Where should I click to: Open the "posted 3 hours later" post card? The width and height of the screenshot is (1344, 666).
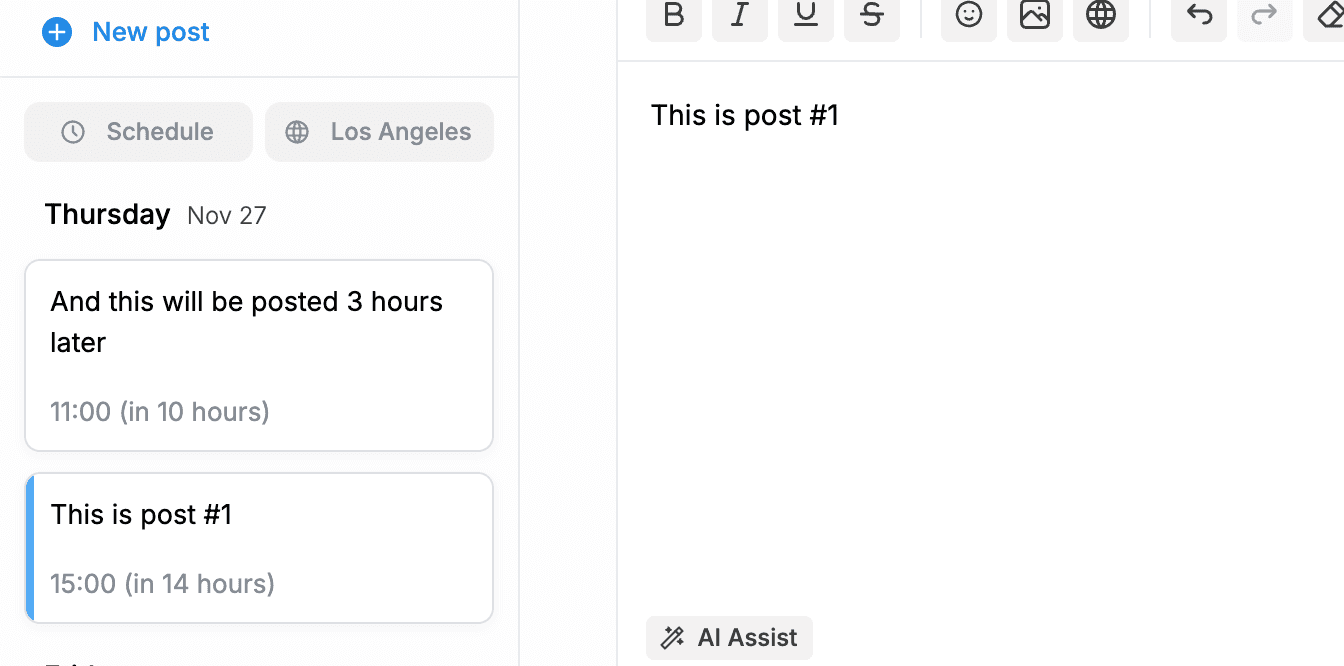(259, 356)
